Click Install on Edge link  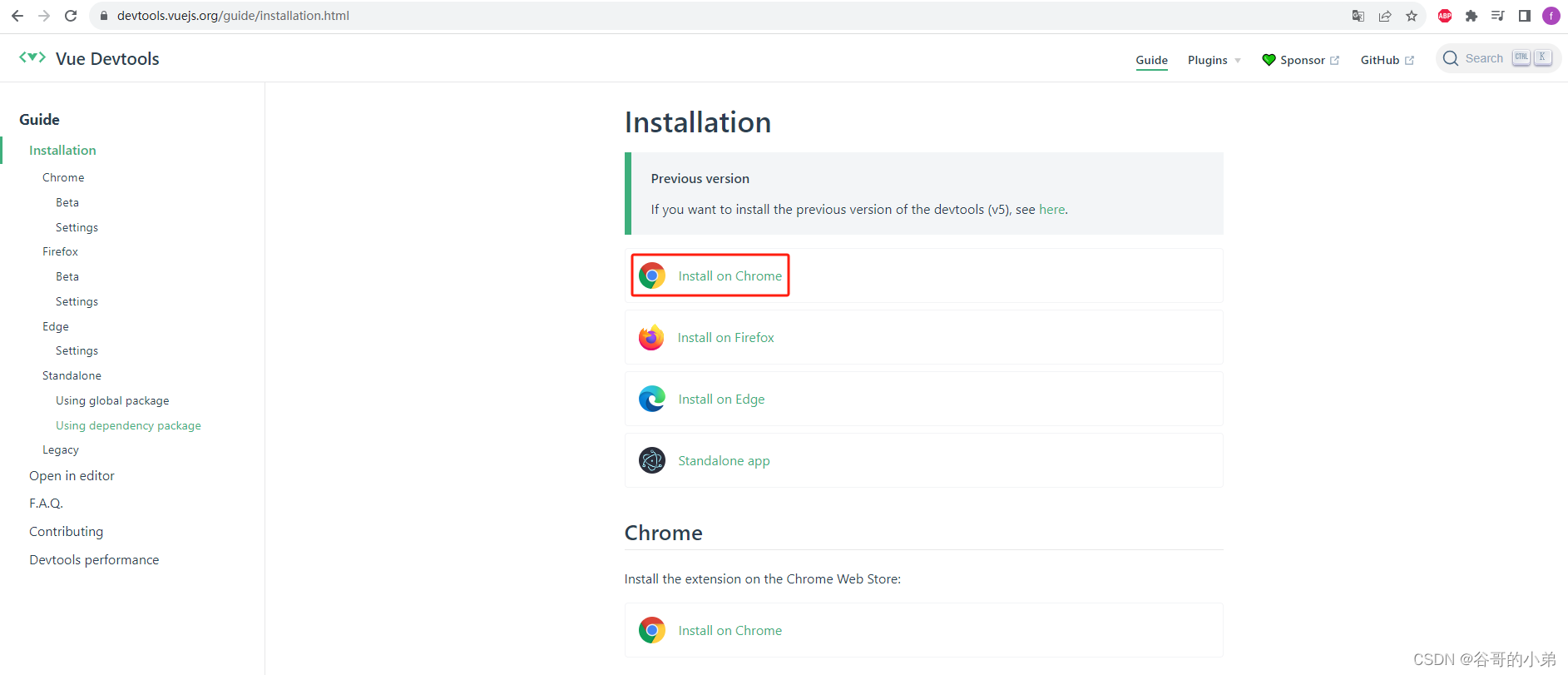click(721, 399)
